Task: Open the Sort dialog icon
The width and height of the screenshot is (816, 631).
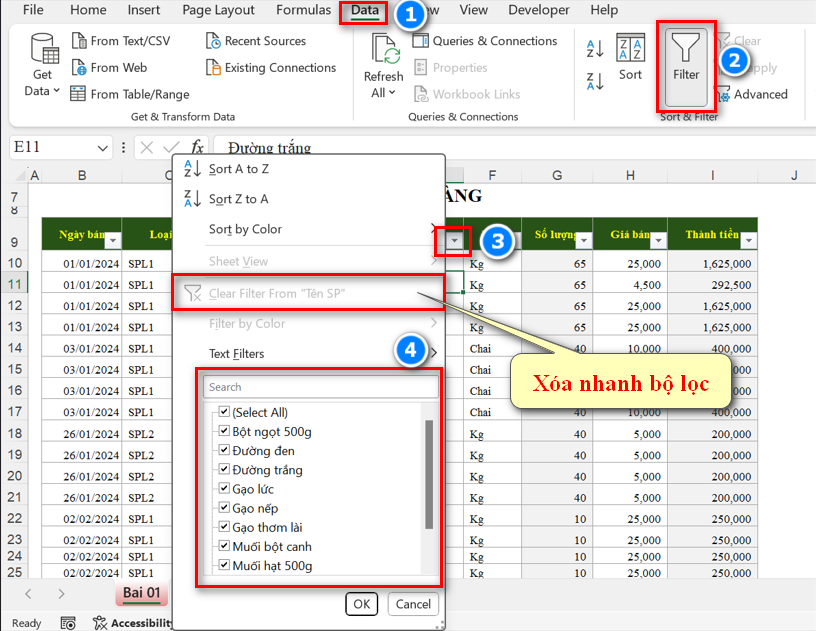Action: [630, 48]
